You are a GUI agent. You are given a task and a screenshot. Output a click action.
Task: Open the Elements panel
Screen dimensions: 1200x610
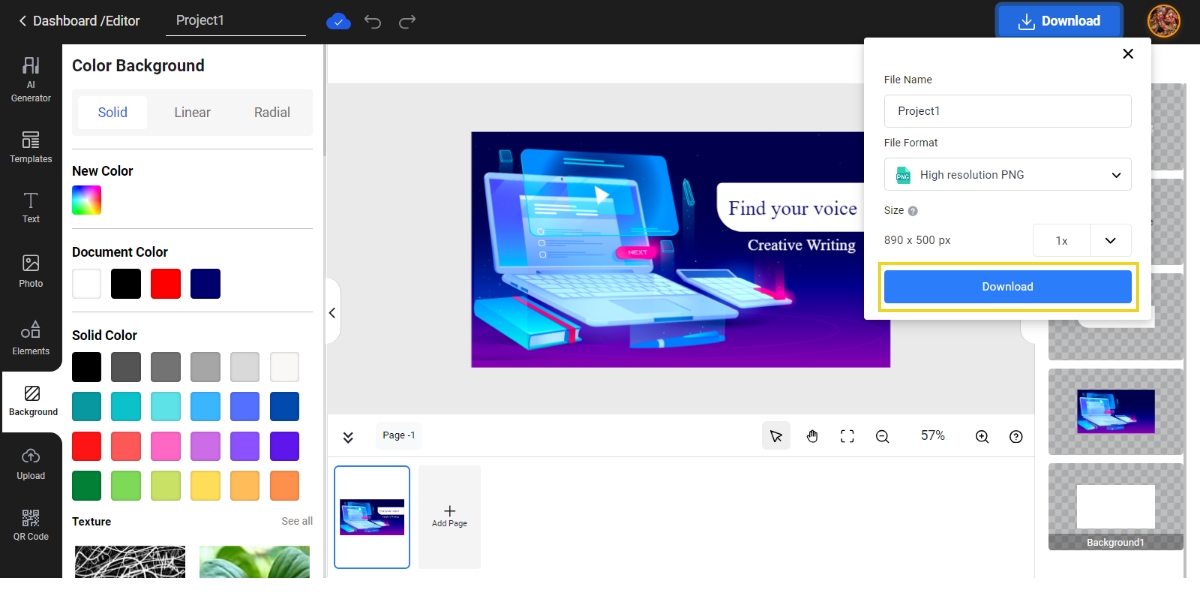click(31, 338)
